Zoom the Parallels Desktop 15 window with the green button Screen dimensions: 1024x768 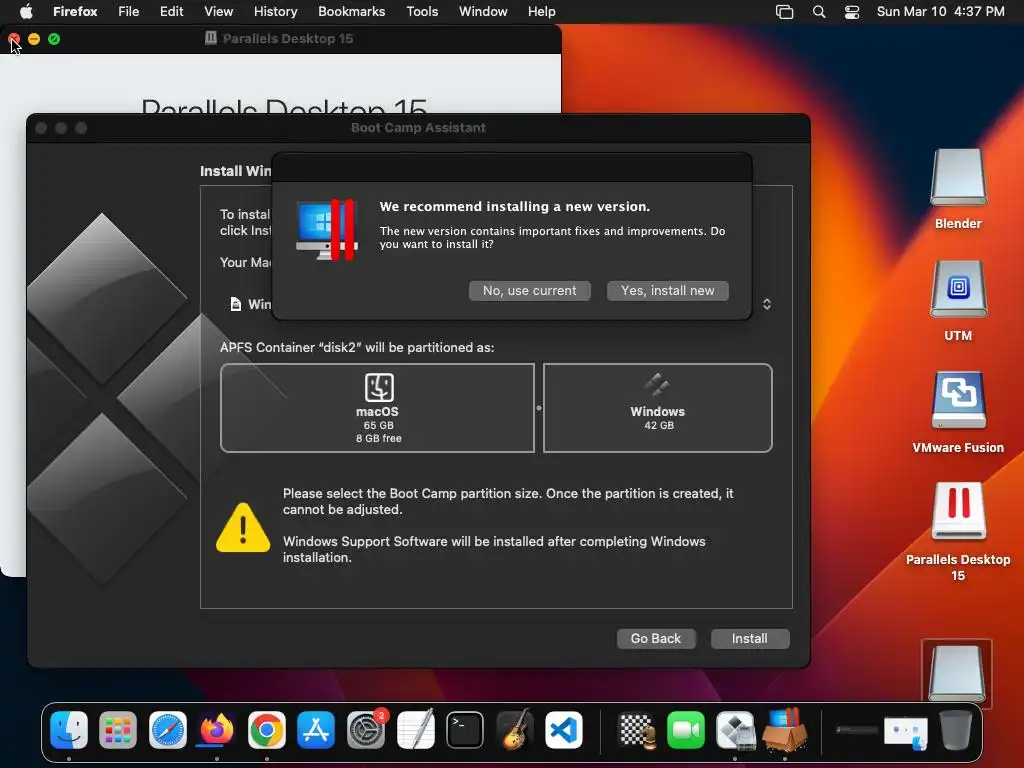(x=54, y=39)
